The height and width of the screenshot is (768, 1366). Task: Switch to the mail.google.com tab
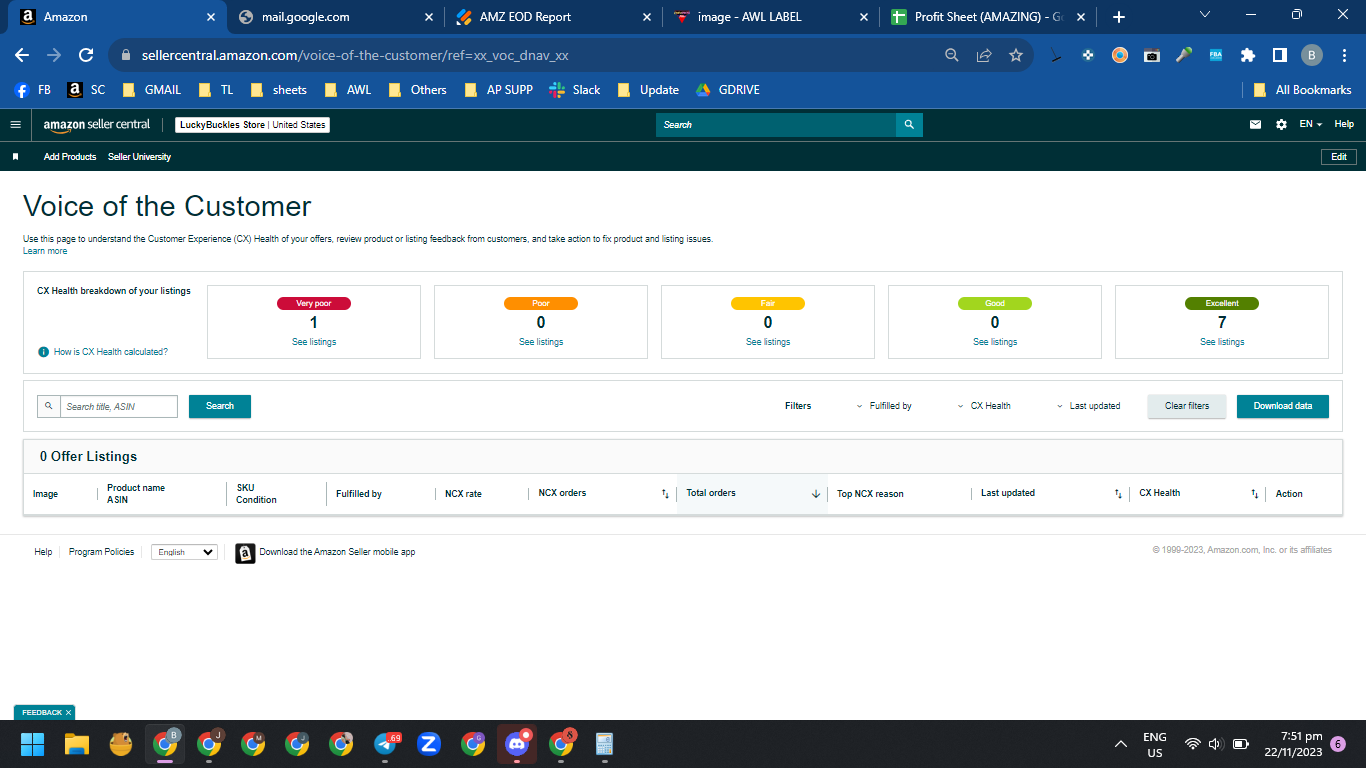pyautogui.click(x=334, y=17)
